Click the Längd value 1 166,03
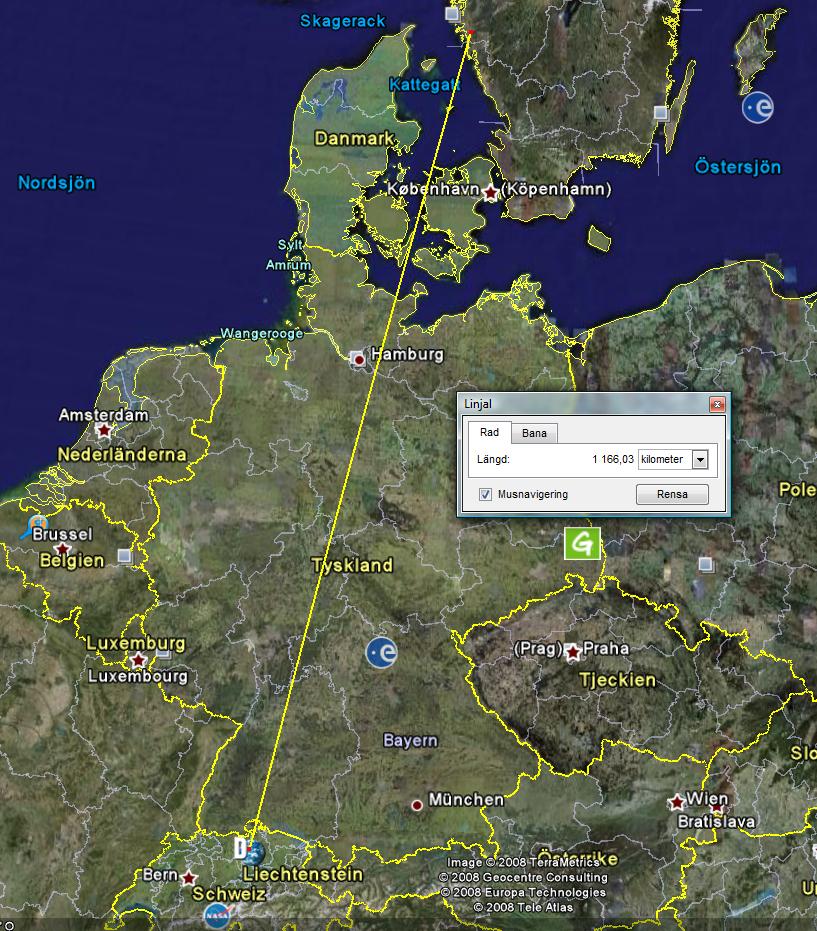The width and height of the screenshot is (817, 931). point(613,459)
